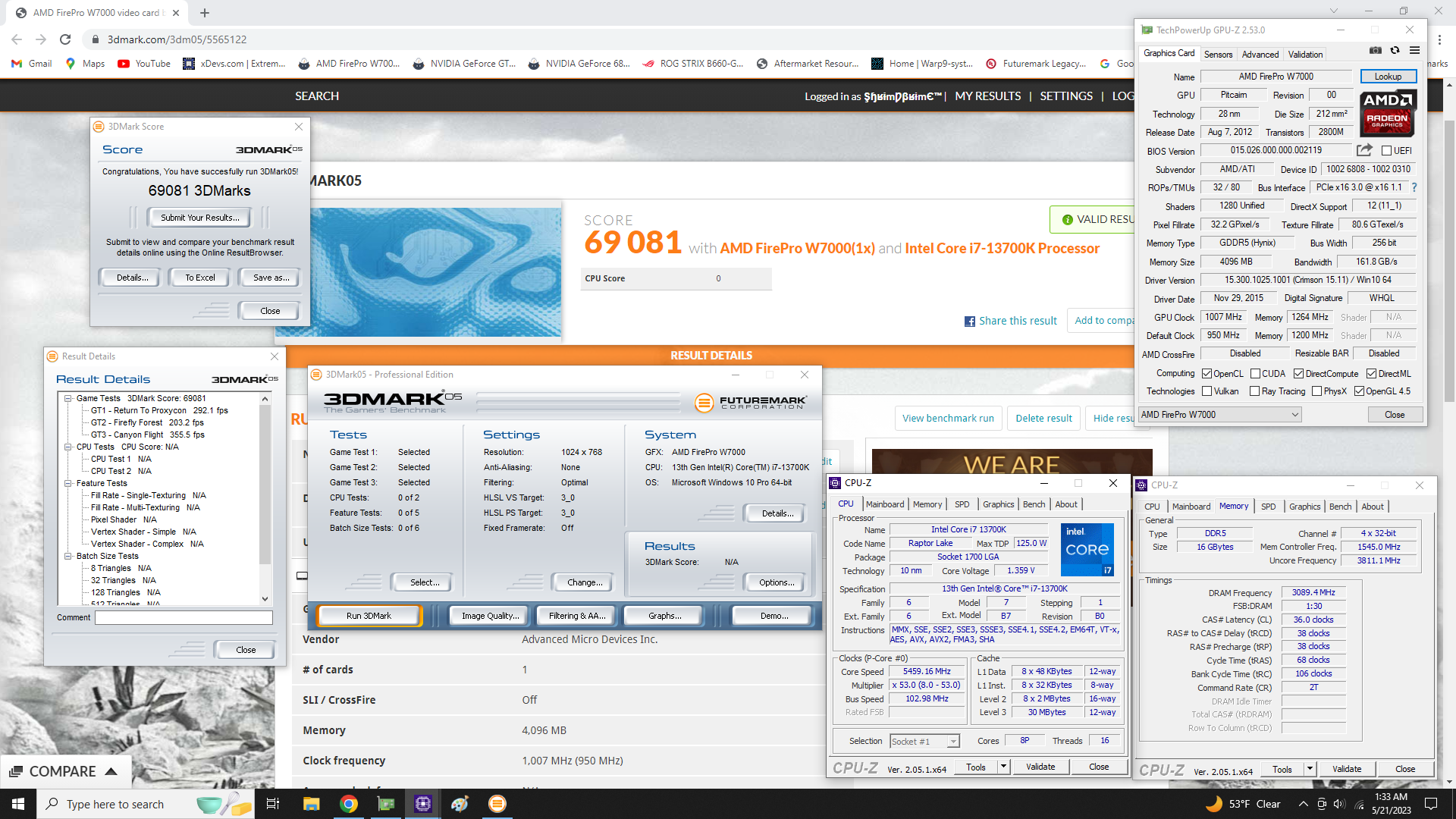The image size is (1456, 819).
Task: Collapse the Game Tests tree node
Action: pyautogui.click(x=68, y=398)
